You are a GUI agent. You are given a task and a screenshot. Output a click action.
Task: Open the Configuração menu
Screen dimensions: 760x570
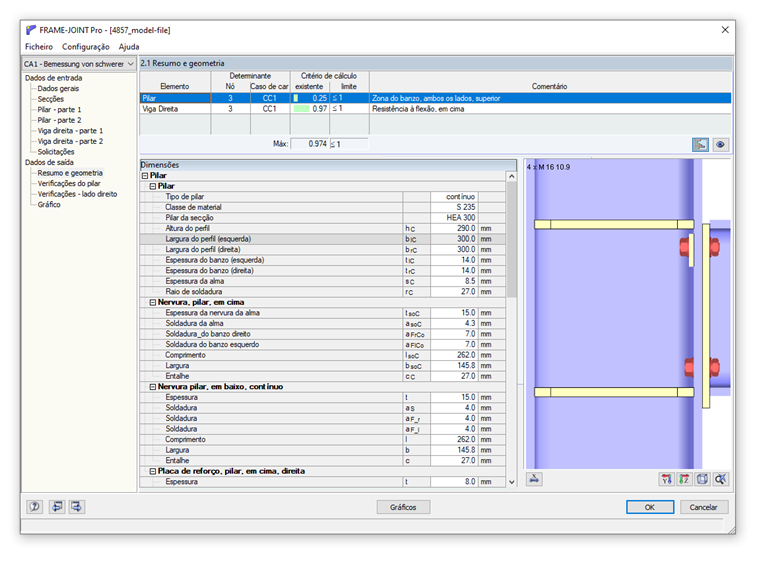pos(86,47)
